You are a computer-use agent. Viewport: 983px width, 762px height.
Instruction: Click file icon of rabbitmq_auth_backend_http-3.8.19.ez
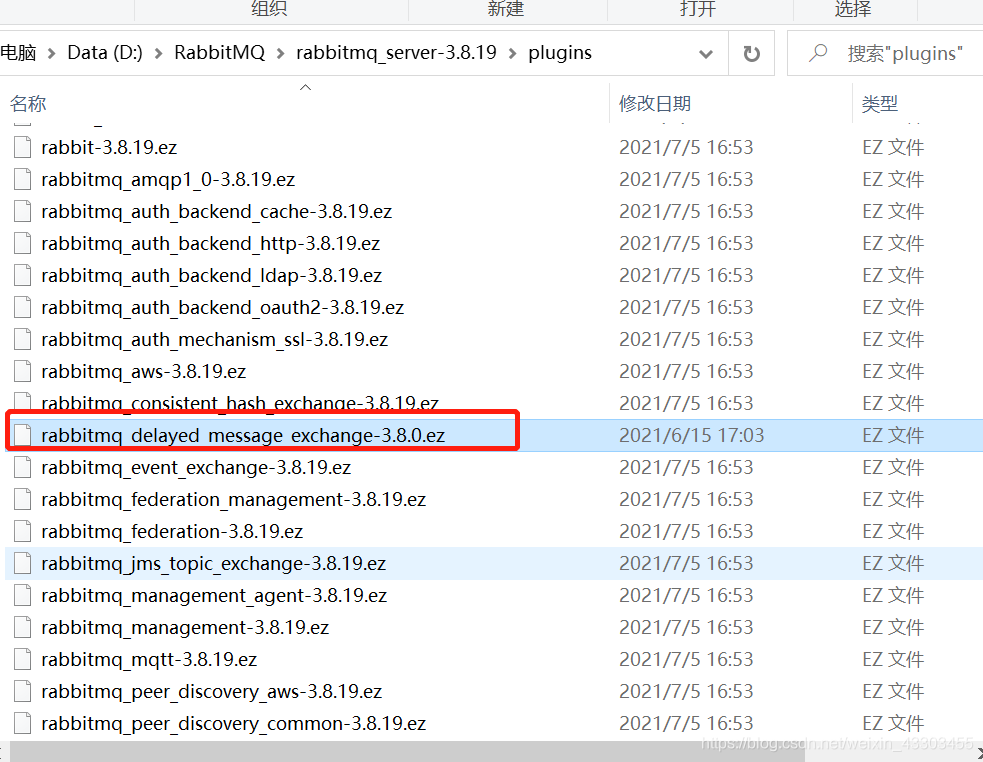(x=23, y=243)
